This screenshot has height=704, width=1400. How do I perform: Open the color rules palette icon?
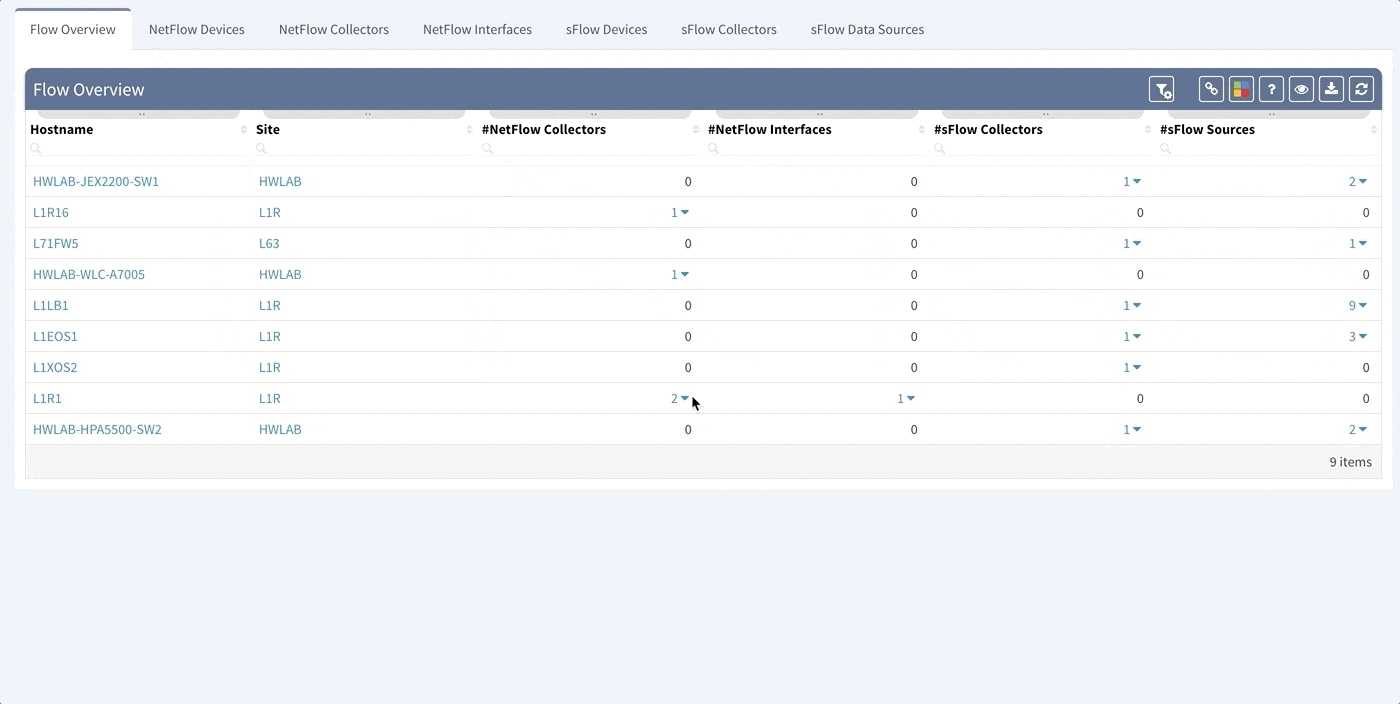[x=1241, y=89]
